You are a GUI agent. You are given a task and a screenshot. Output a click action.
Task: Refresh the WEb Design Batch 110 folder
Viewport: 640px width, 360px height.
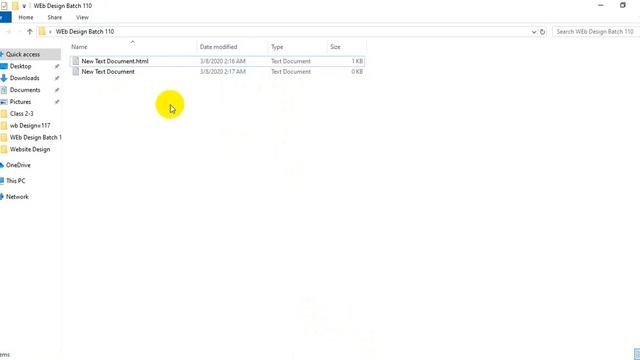click(542, 32)
